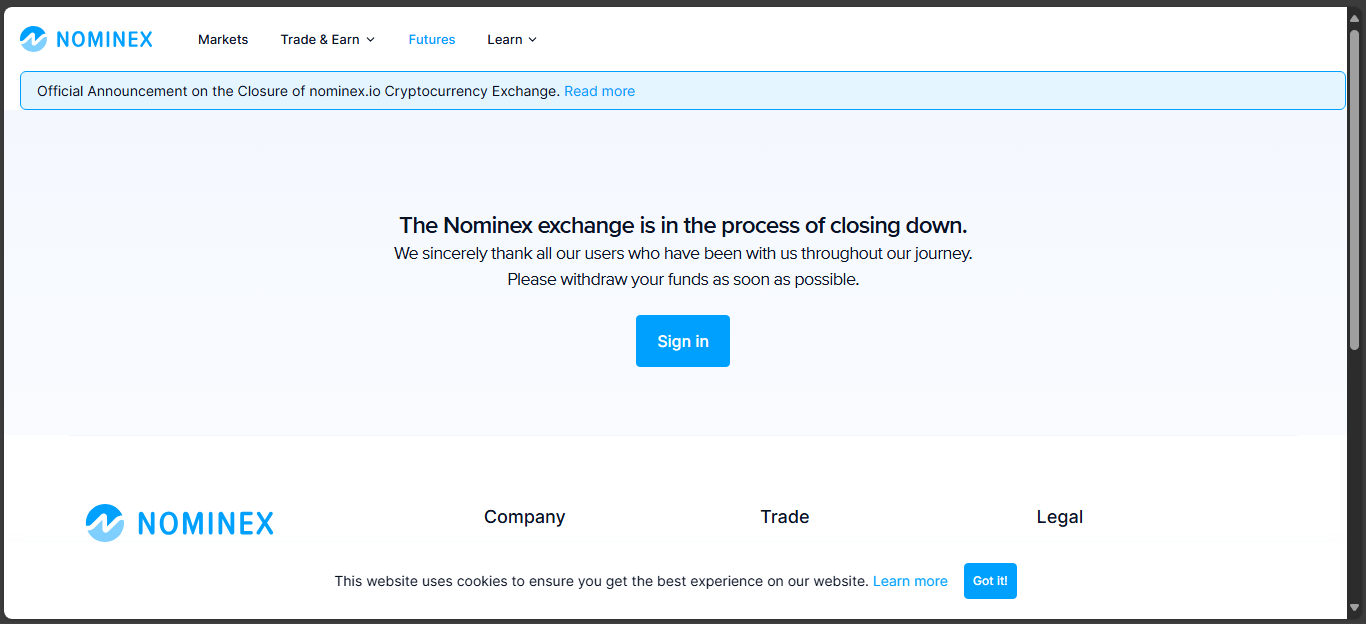
Task: Click the footer NOMINEX wordmark text
Action: [205, 523]
